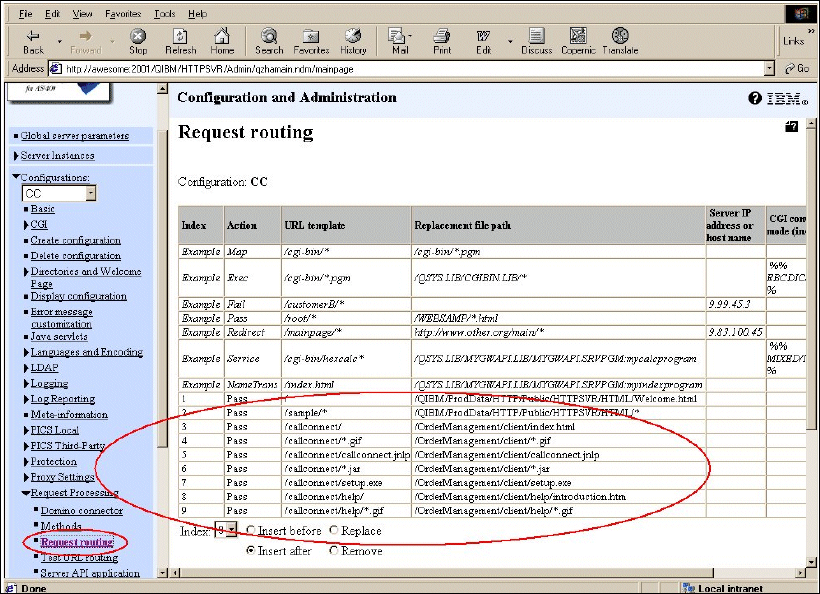
Task: Expand the CGI tree item
Action: pos(26,225)
